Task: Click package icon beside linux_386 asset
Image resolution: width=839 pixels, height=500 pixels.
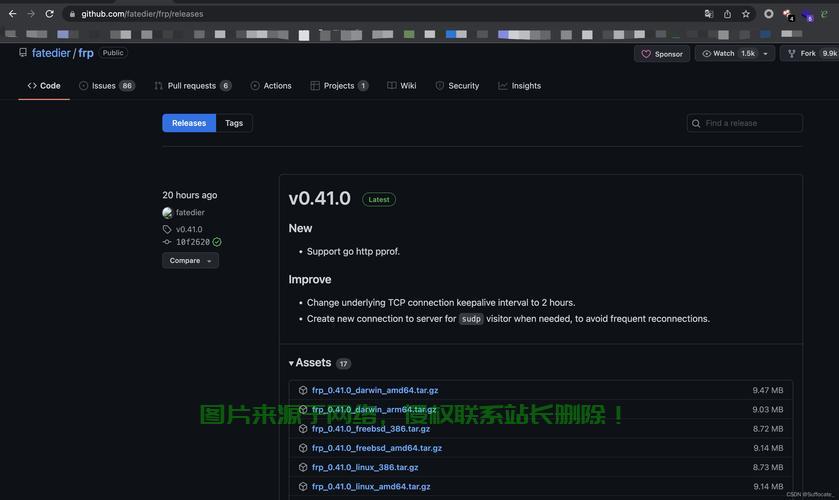Action: pos(303,467)
